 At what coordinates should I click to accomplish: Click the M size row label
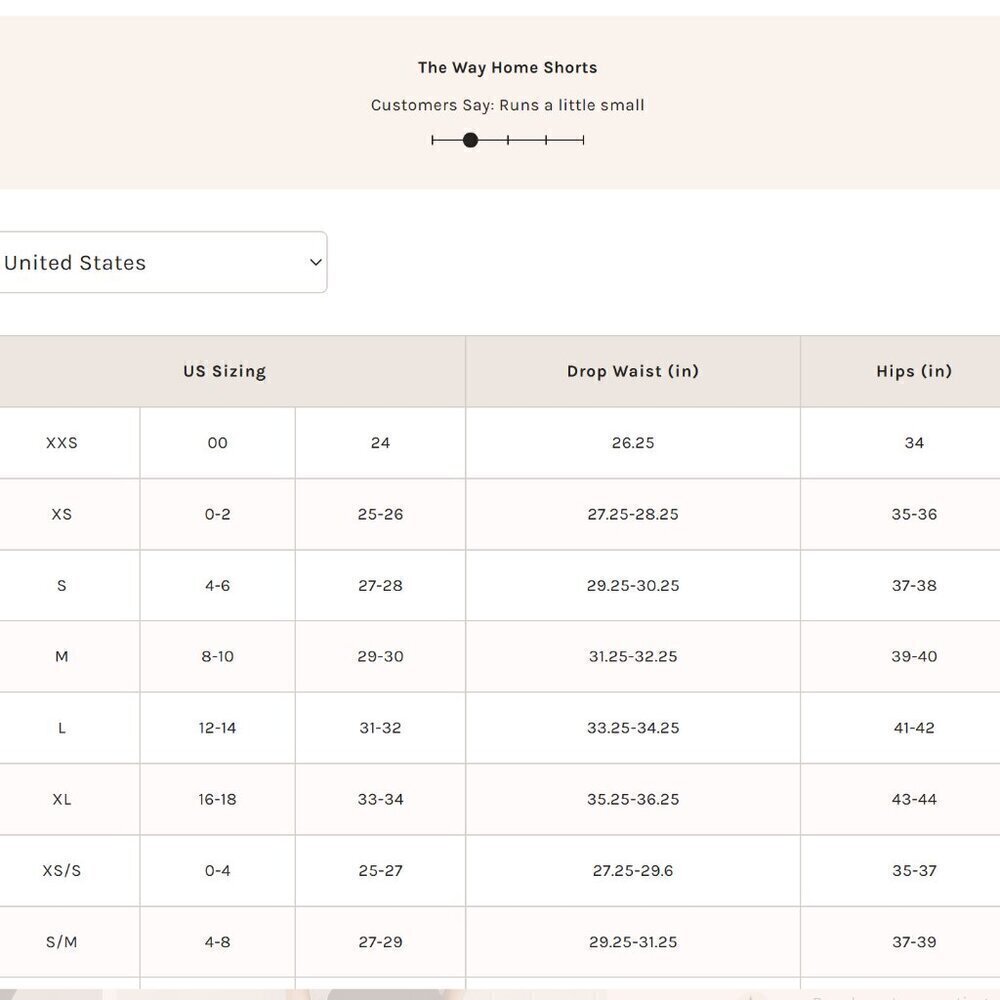point(61,657)
